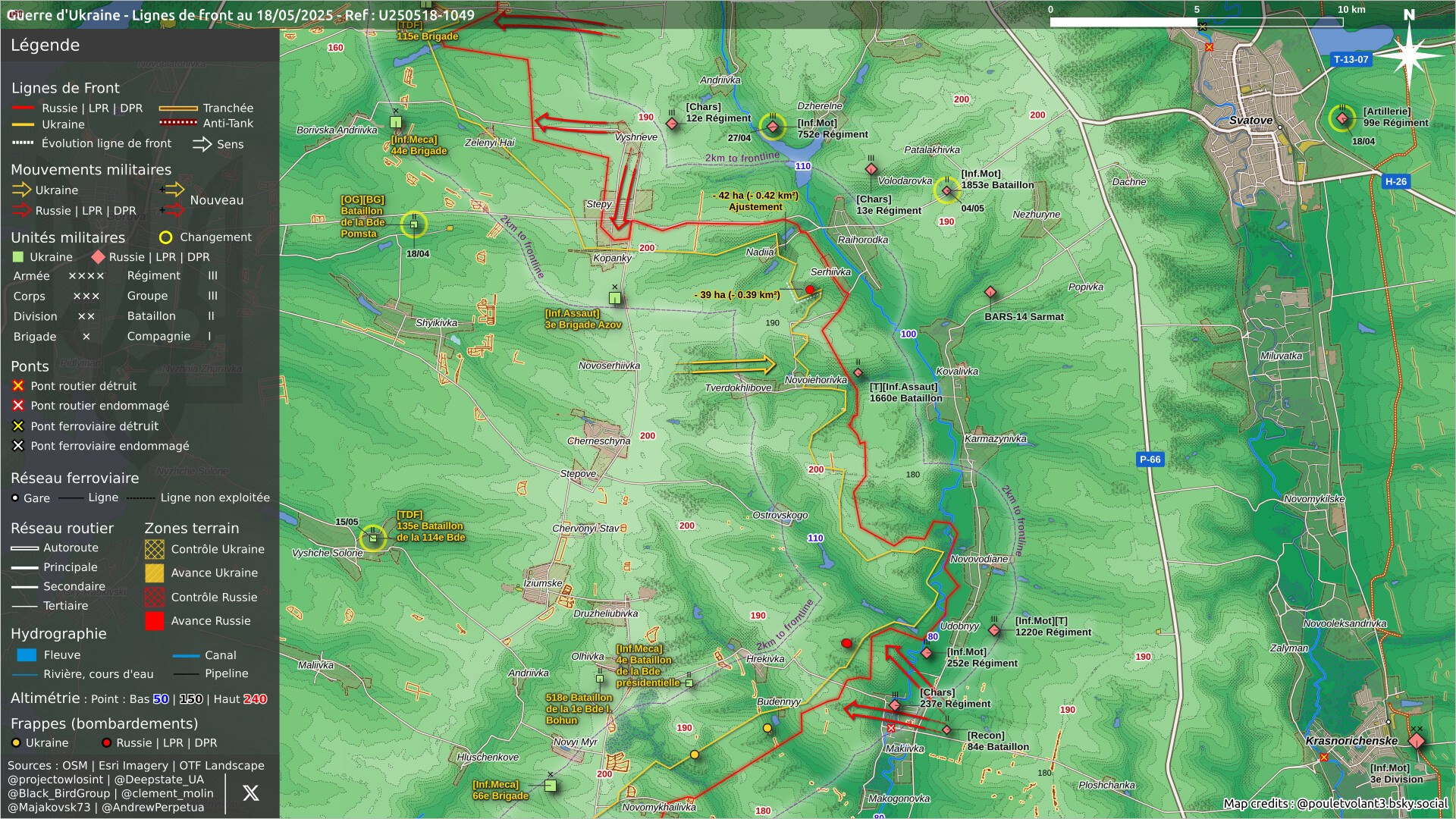The height and width of the screenshot is (819, 1456).
Task: Click the 99e Régiment artillery unit marker
Action: (x=1342, y=118)
